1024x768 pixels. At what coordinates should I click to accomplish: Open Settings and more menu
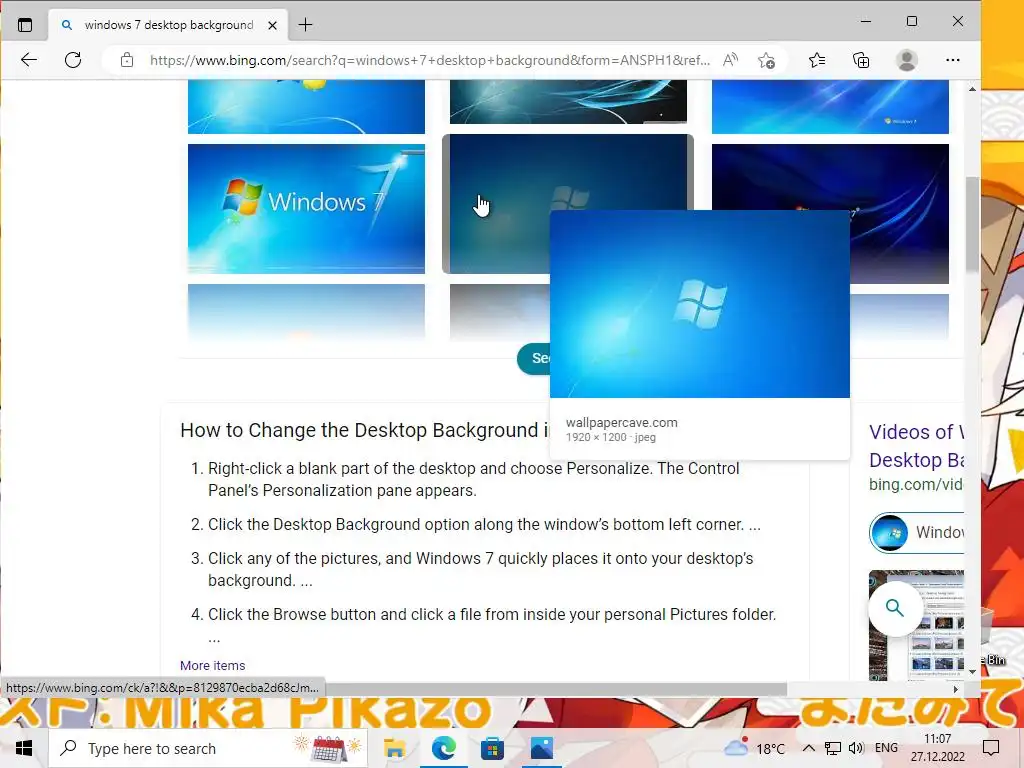953,60
